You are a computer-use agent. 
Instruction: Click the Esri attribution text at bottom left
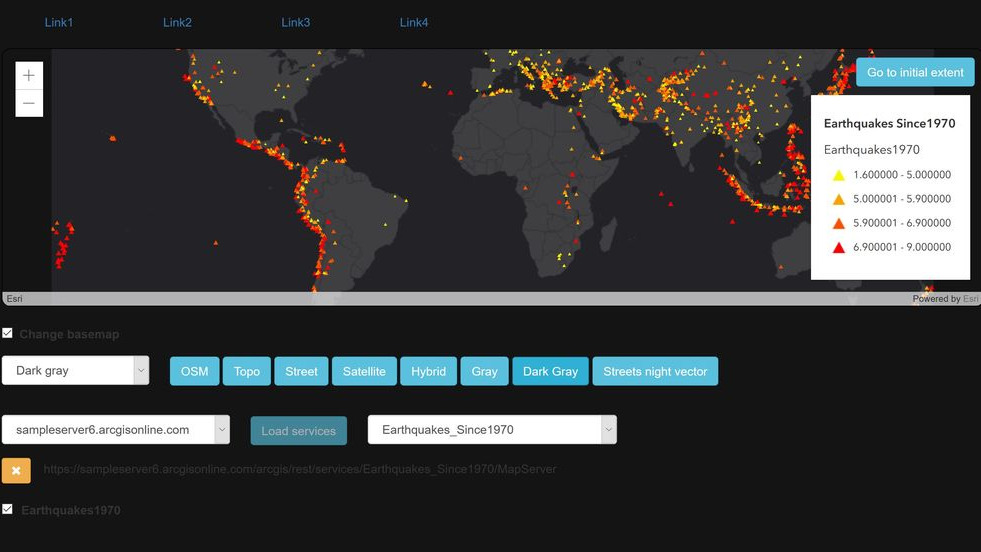[x=14, y=299]
